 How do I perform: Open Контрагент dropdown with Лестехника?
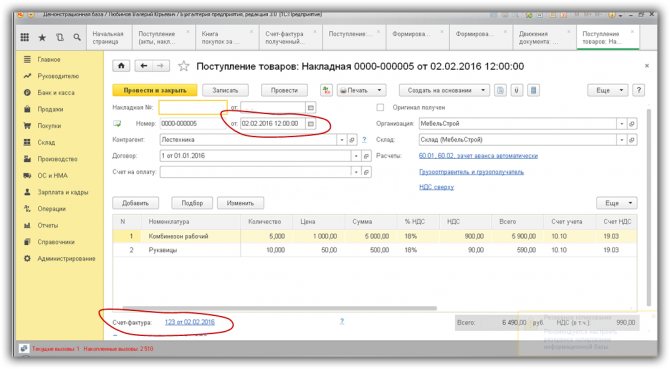pos(342,140)
